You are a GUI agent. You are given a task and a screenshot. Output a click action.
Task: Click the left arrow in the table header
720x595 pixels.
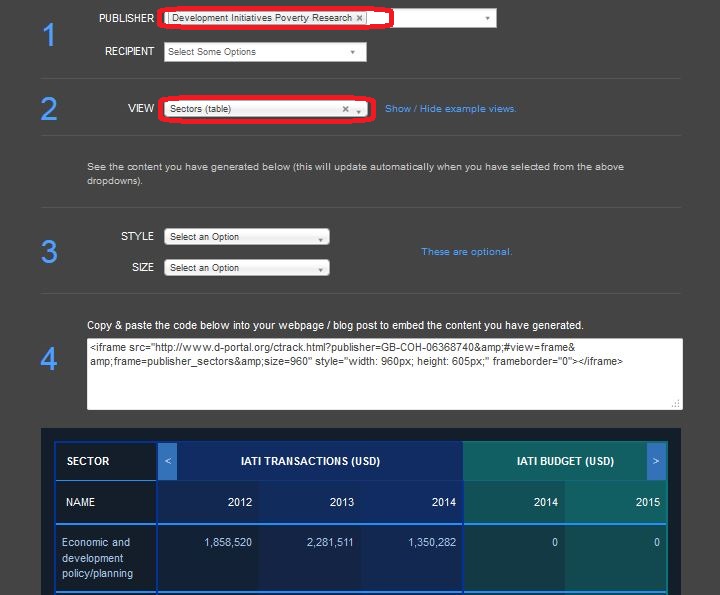(x=168, y=461)
